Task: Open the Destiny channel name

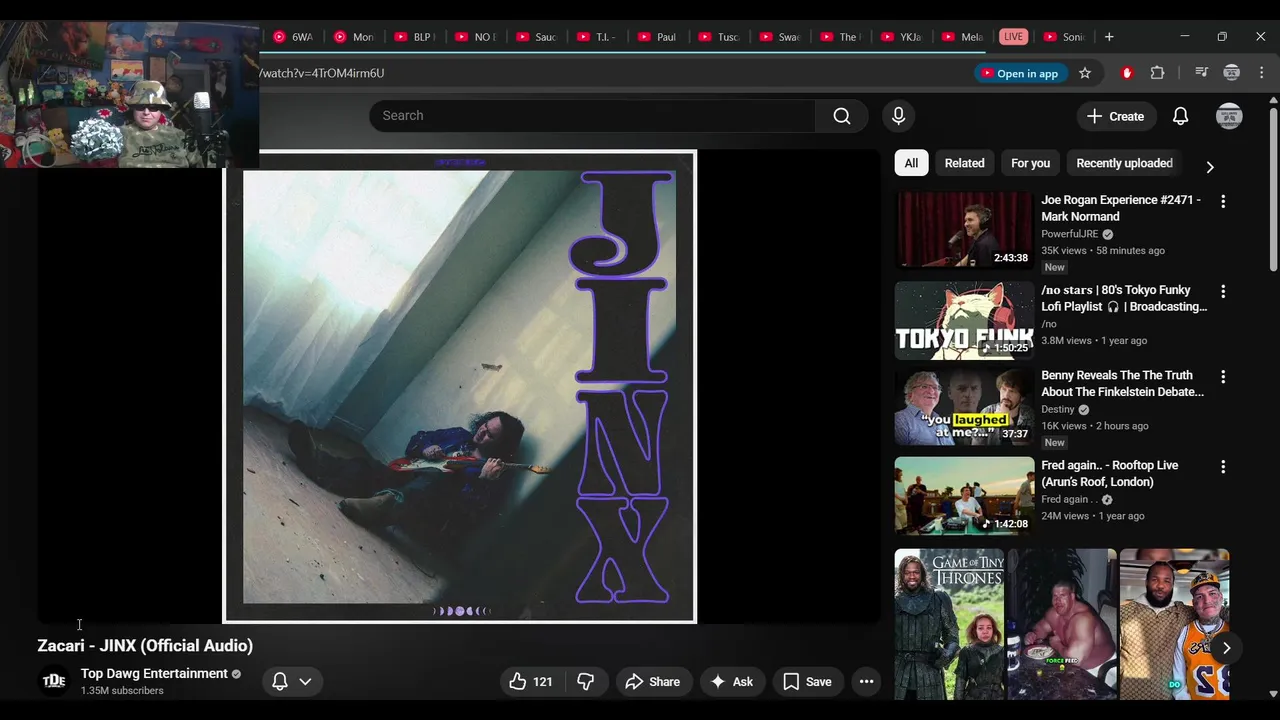Action: click(x=1058, y=409)
